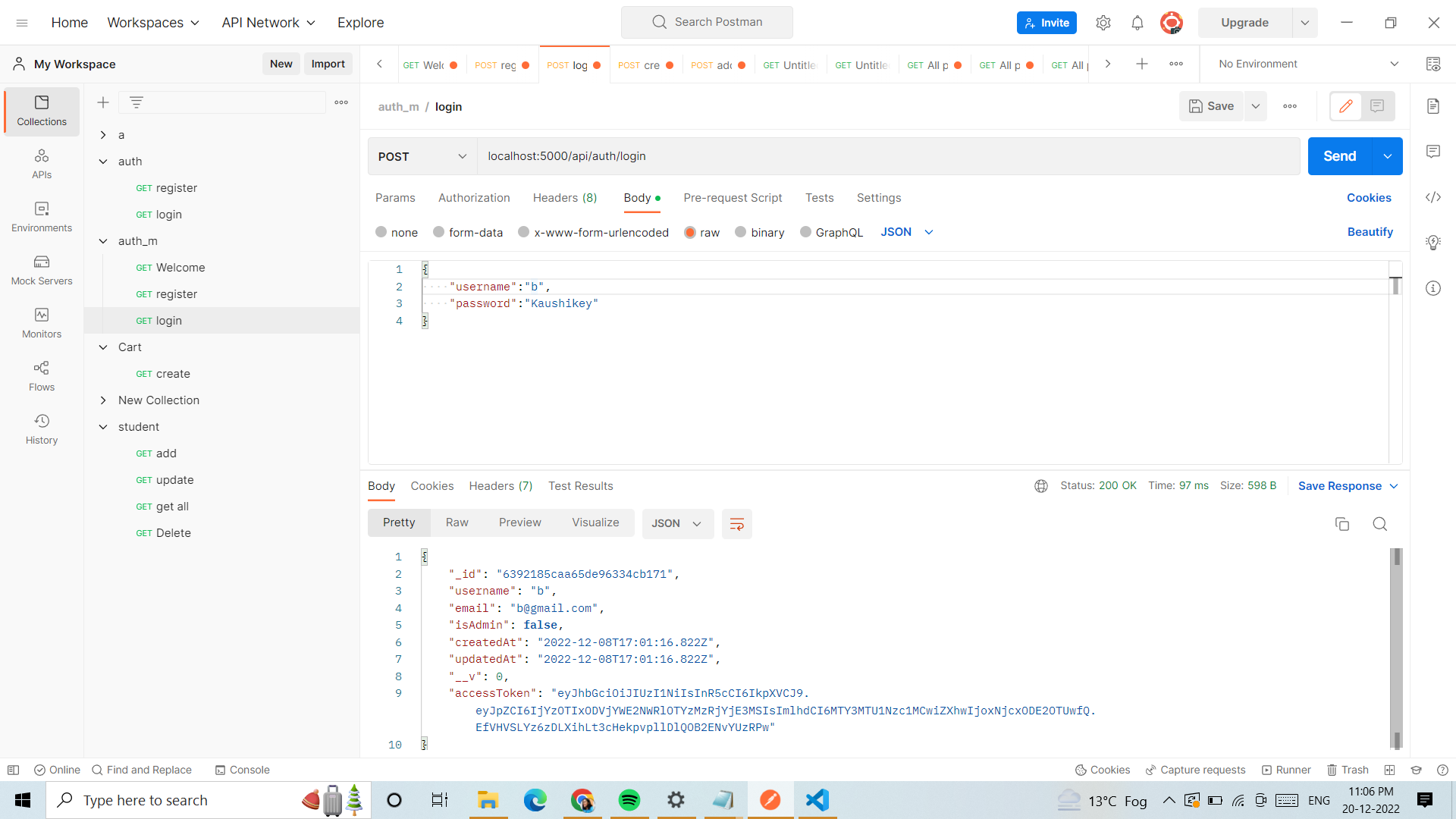Copy the response body
Screen dimensions: 1456x819
coord(1342,524)
